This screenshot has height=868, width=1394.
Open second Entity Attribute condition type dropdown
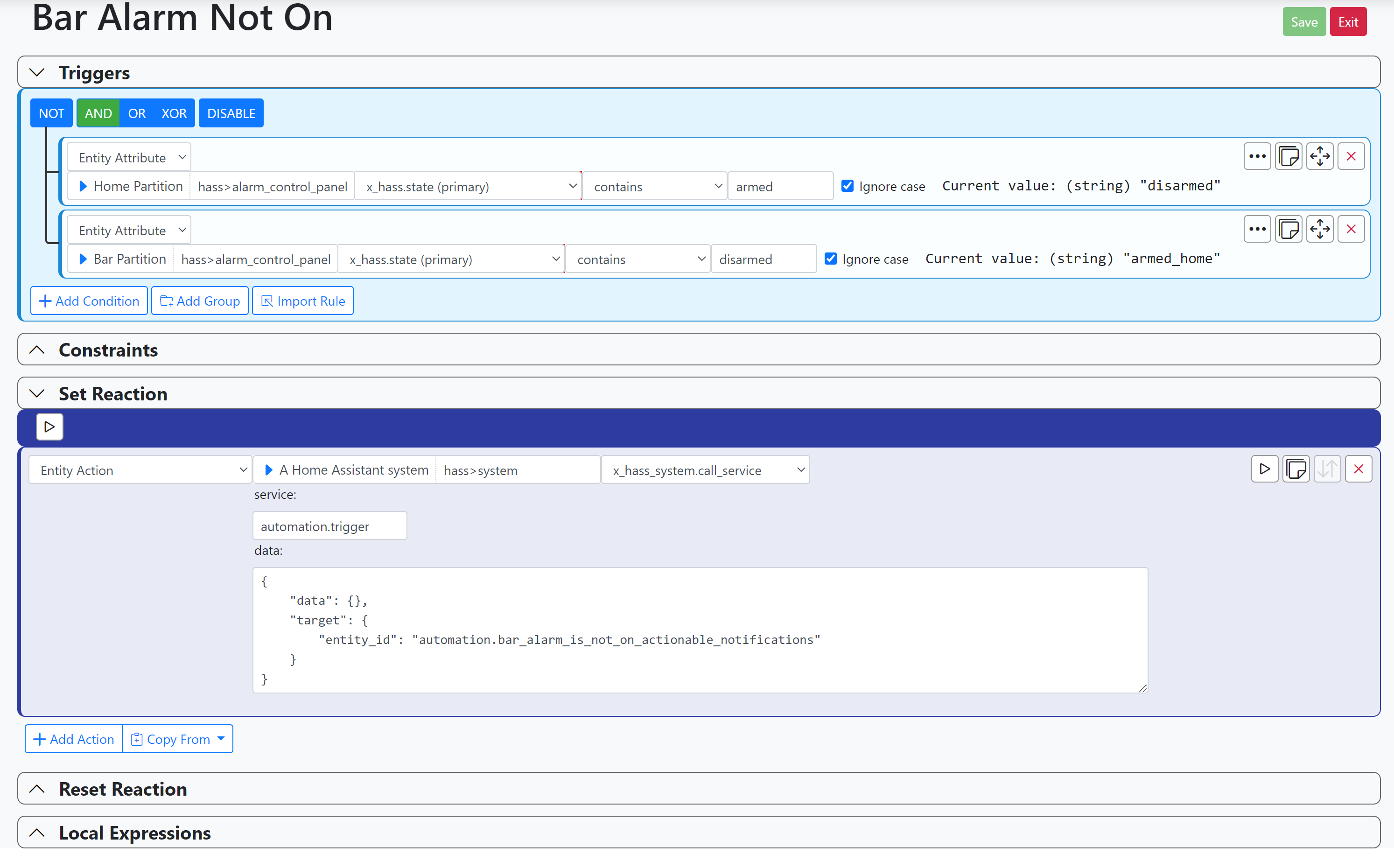pyautogui.click(x=129, y=230)
